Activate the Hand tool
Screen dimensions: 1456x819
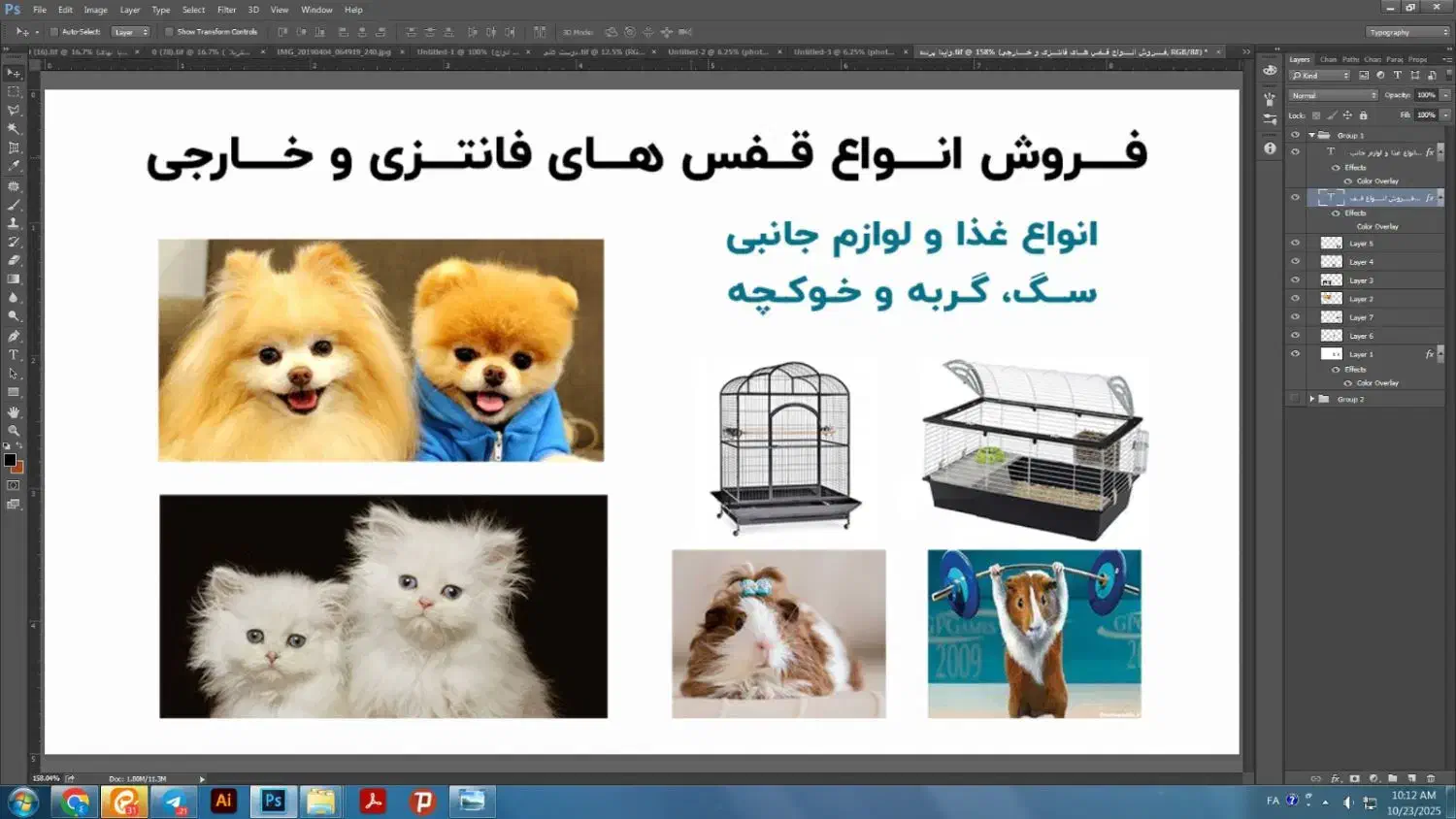coord(14,411)
